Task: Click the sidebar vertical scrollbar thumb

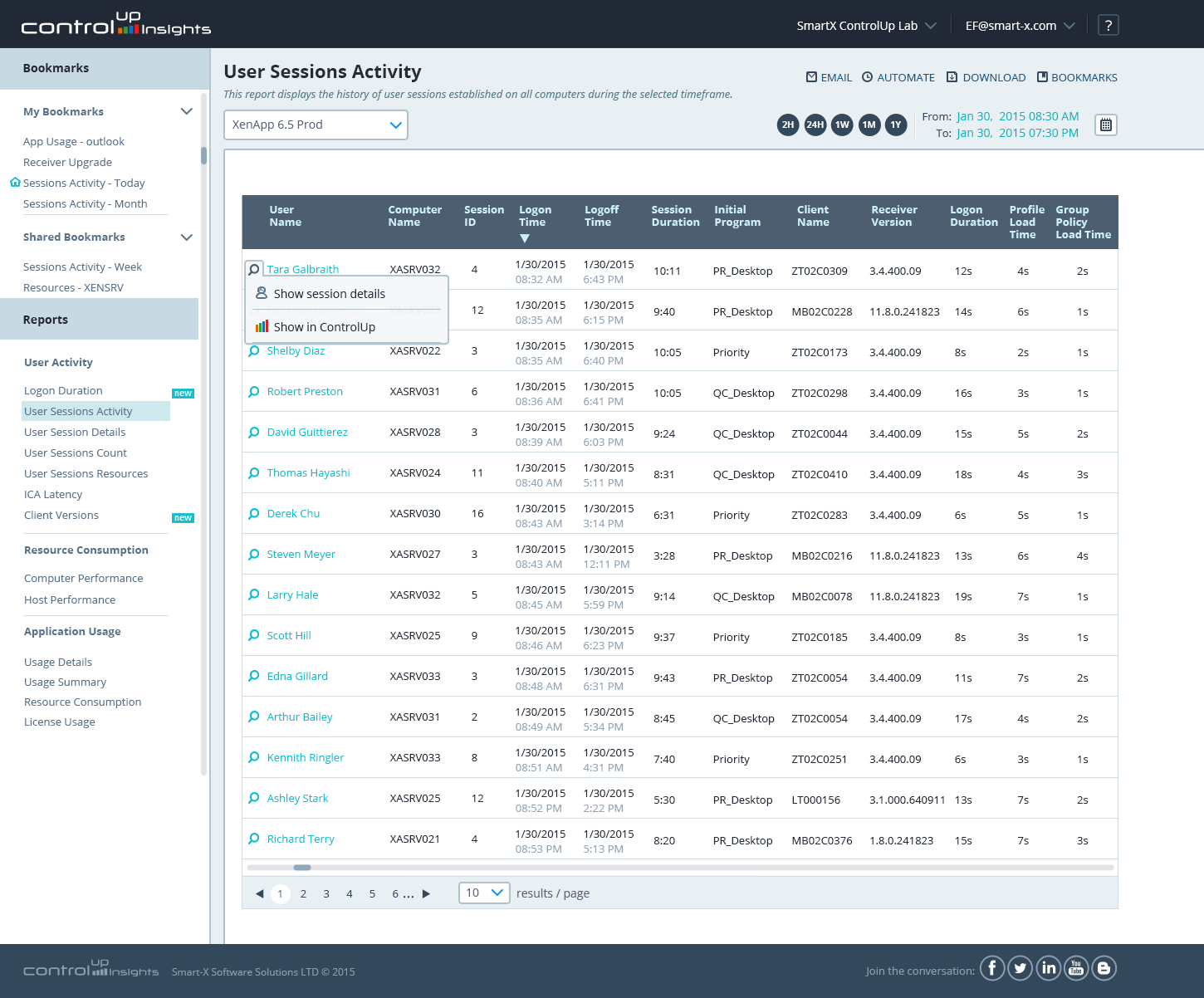Action: (203, 155)
